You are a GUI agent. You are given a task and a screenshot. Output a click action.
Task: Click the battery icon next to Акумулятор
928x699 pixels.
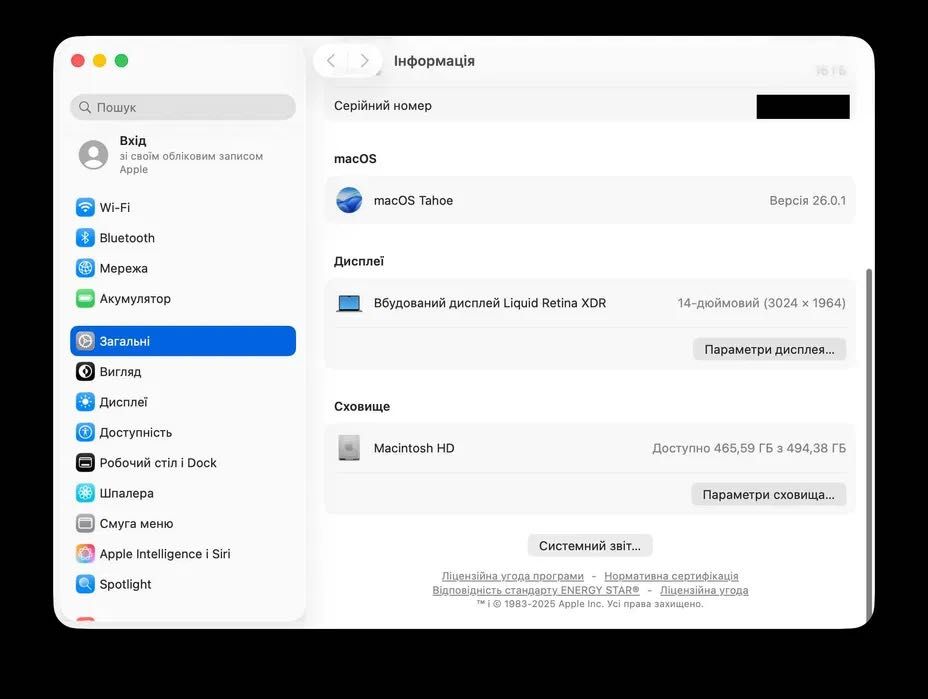85,298
